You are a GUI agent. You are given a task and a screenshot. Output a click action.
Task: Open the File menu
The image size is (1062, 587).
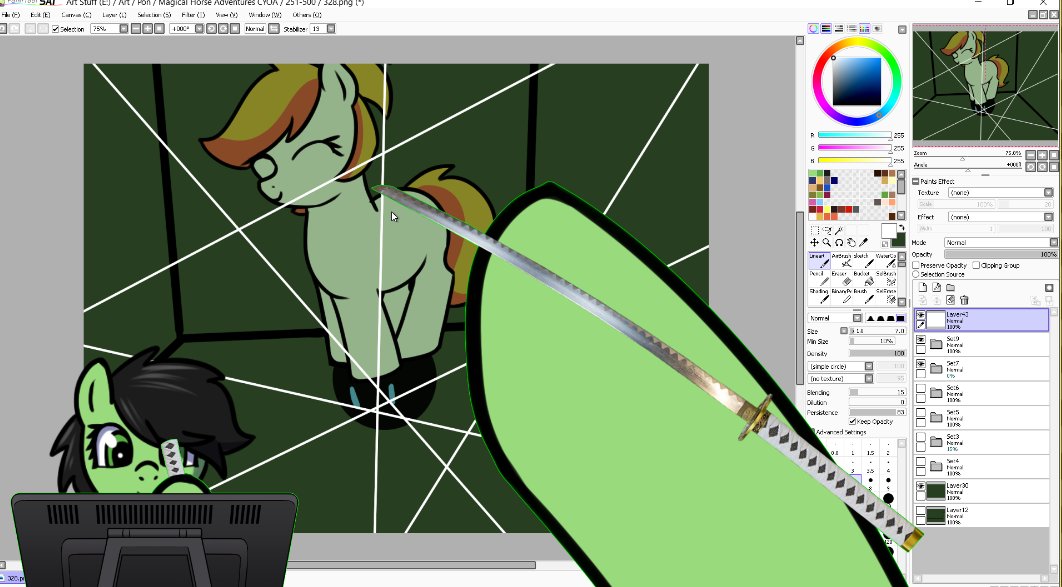click(11, 15)
